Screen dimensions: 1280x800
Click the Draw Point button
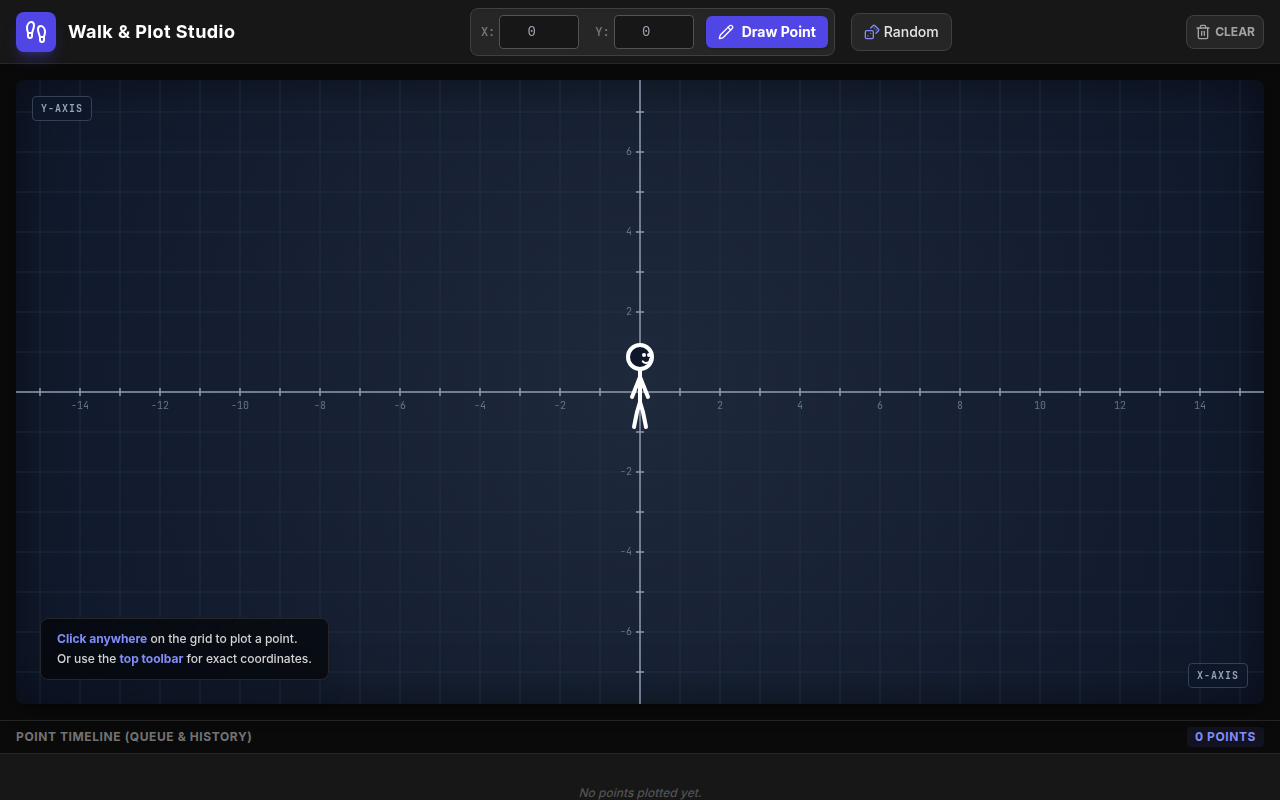pos(767,32)
